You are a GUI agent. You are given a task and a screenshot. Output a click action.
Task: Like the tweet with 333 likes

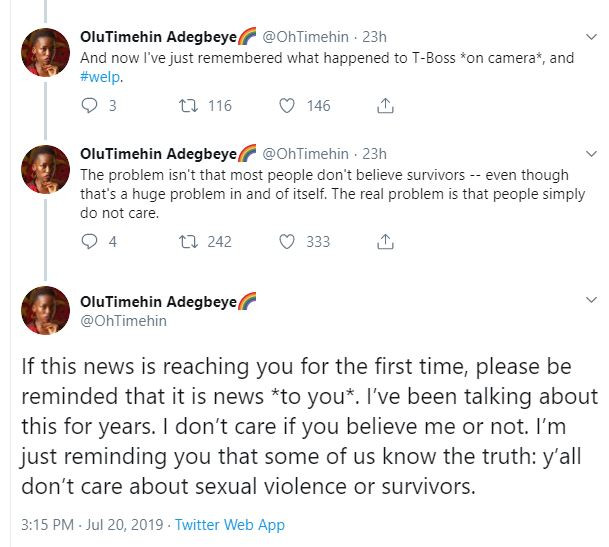287,241
